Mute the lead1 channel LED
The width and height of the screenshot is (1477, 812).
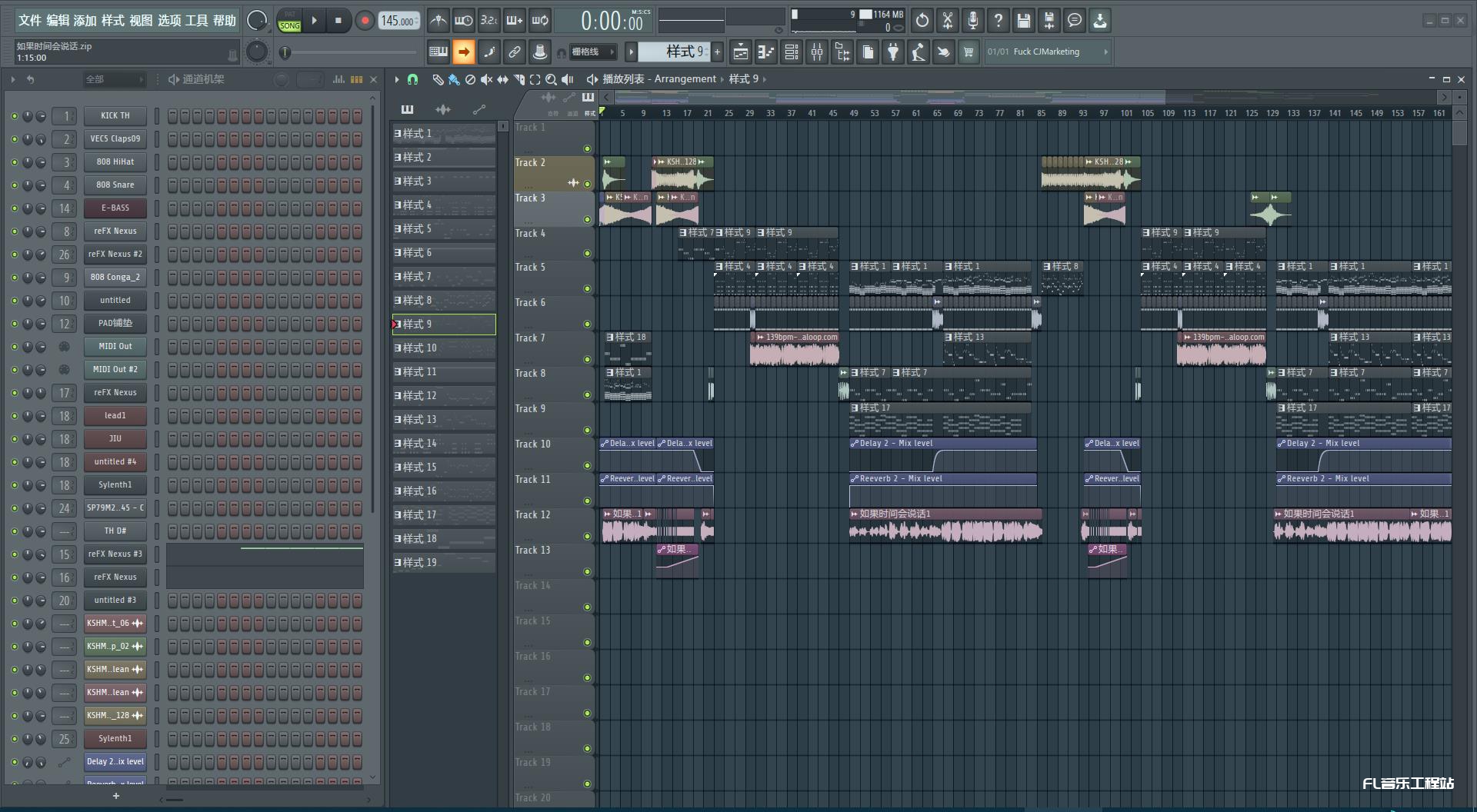pyautogui.click(x=14, y=416)
